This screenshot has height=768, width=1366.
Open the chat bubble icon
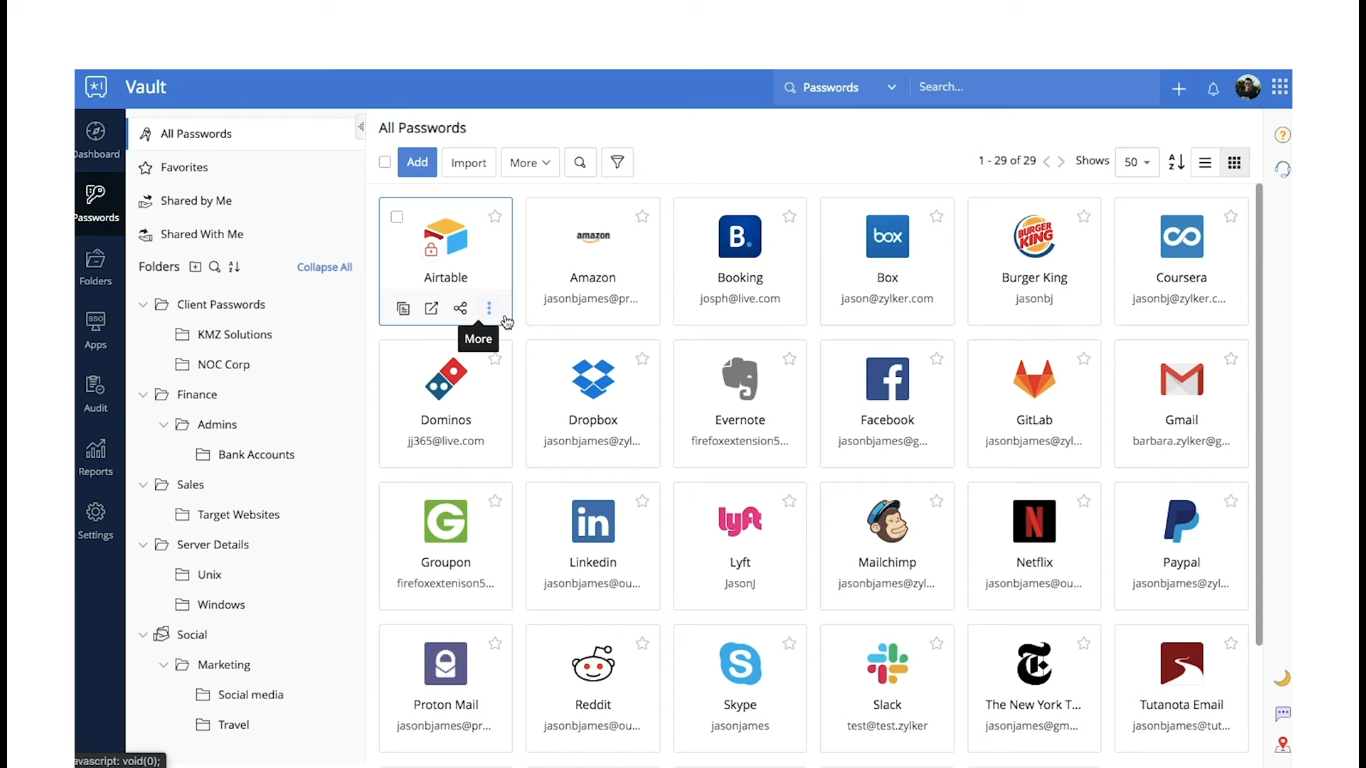(1282, 714)
